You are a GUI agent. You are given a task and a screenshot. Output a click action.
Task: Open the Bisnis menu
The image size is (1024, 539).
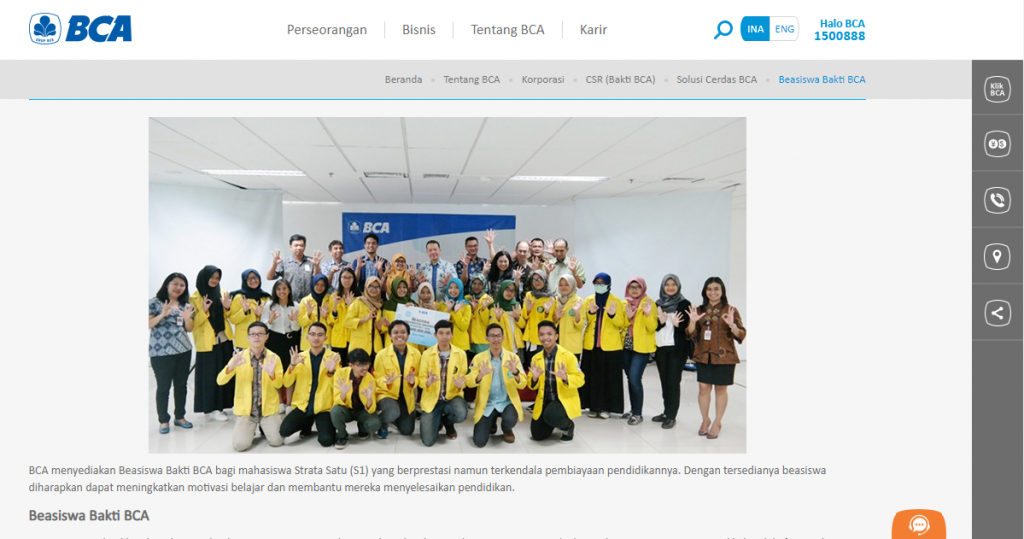pyautogui.click(x=419, y=30)
